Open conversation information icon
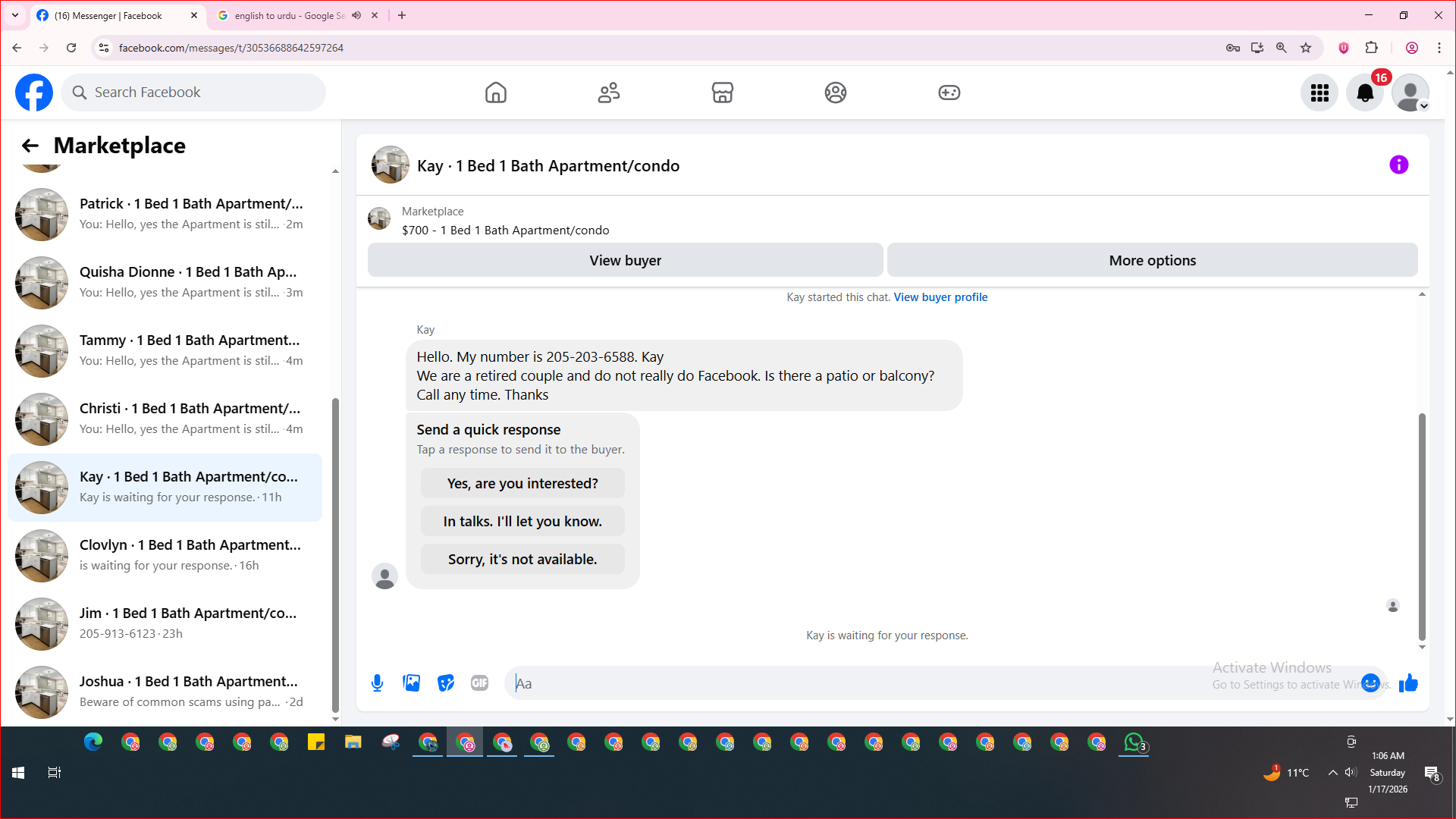 pyautogui.click(x=1398, y=165)
